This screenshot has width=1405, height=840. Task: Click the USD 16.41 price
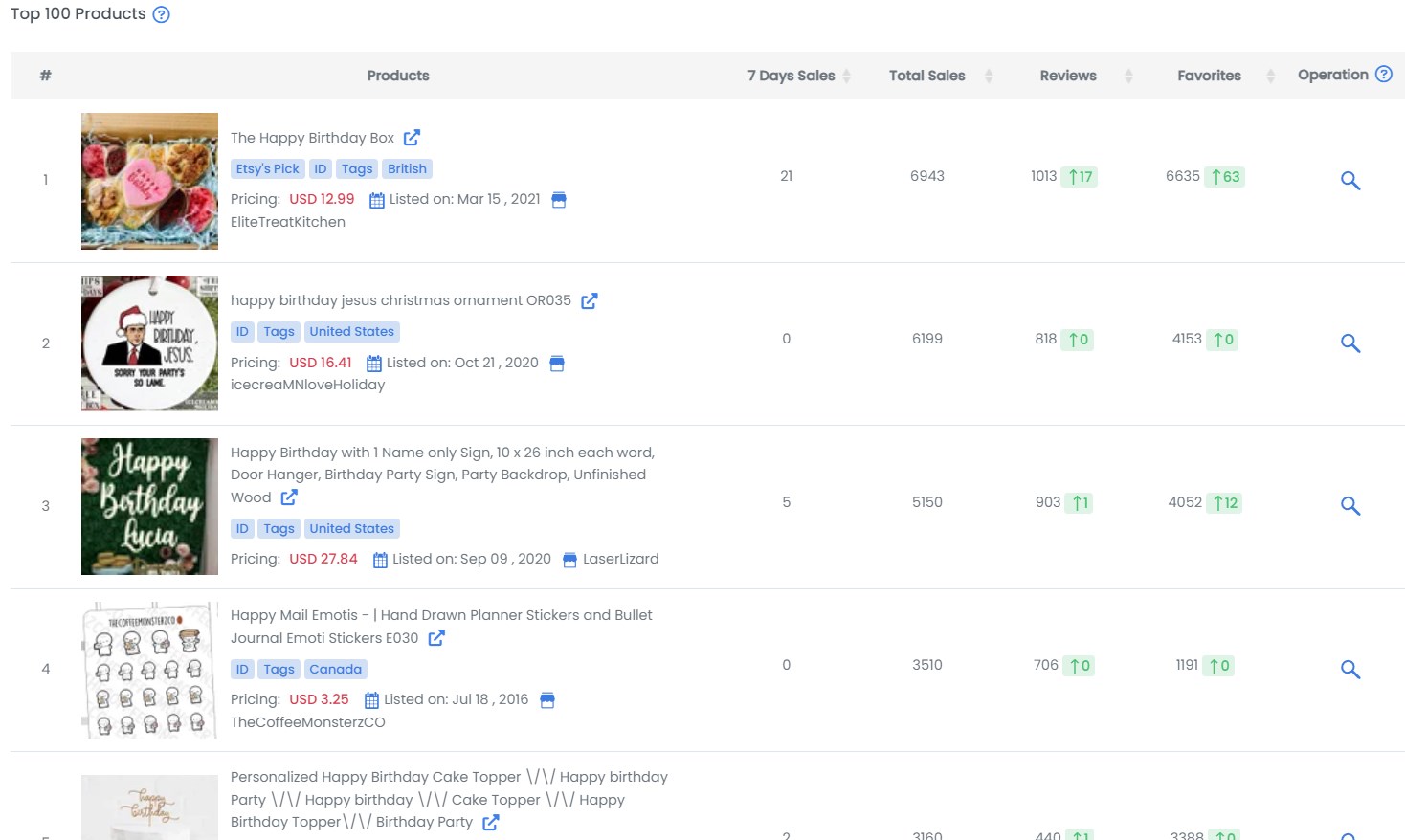click(x=321, y=363)
